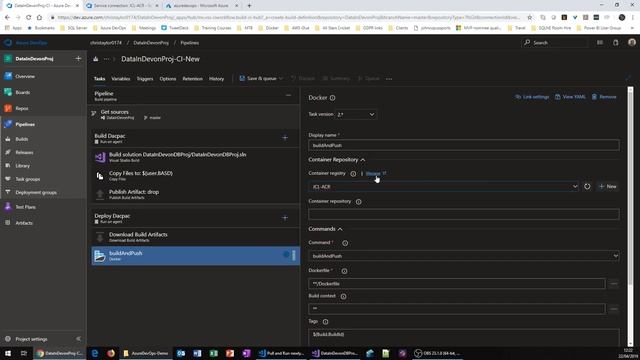Collapse the Pipeline section with minus
The width and height of the screenshot is (640, 360).
(289, 96)
